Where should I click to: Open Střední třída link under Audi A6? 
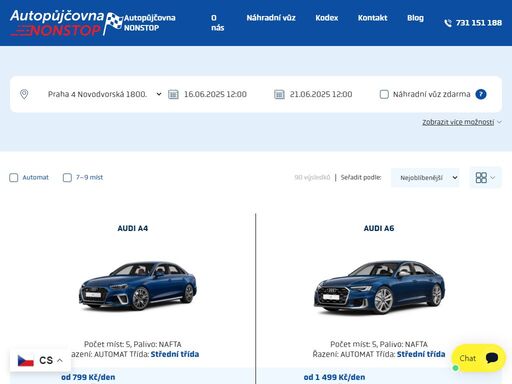click(x=421, y=354)
